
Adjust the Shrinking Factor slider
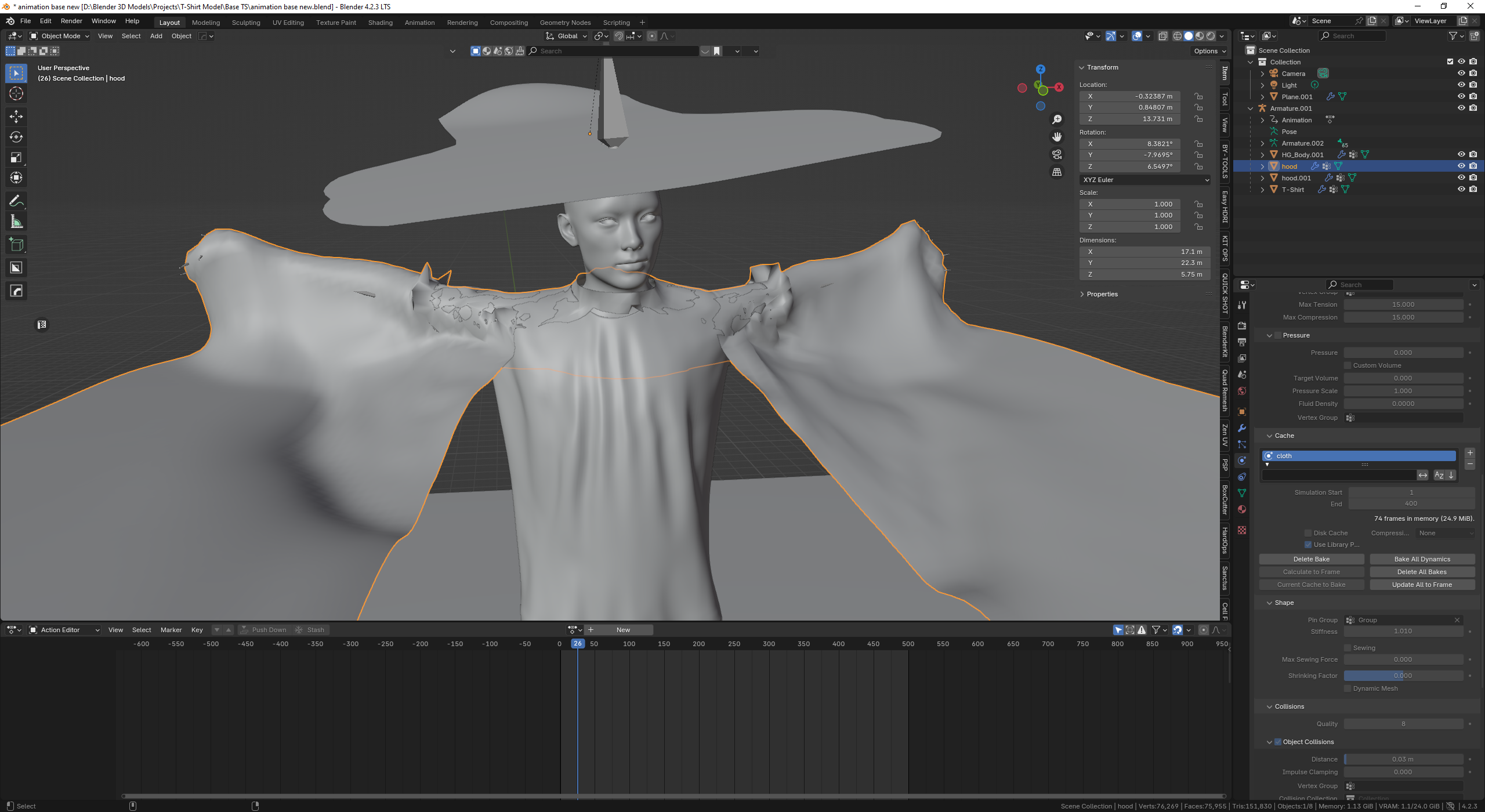point(1403,676)
